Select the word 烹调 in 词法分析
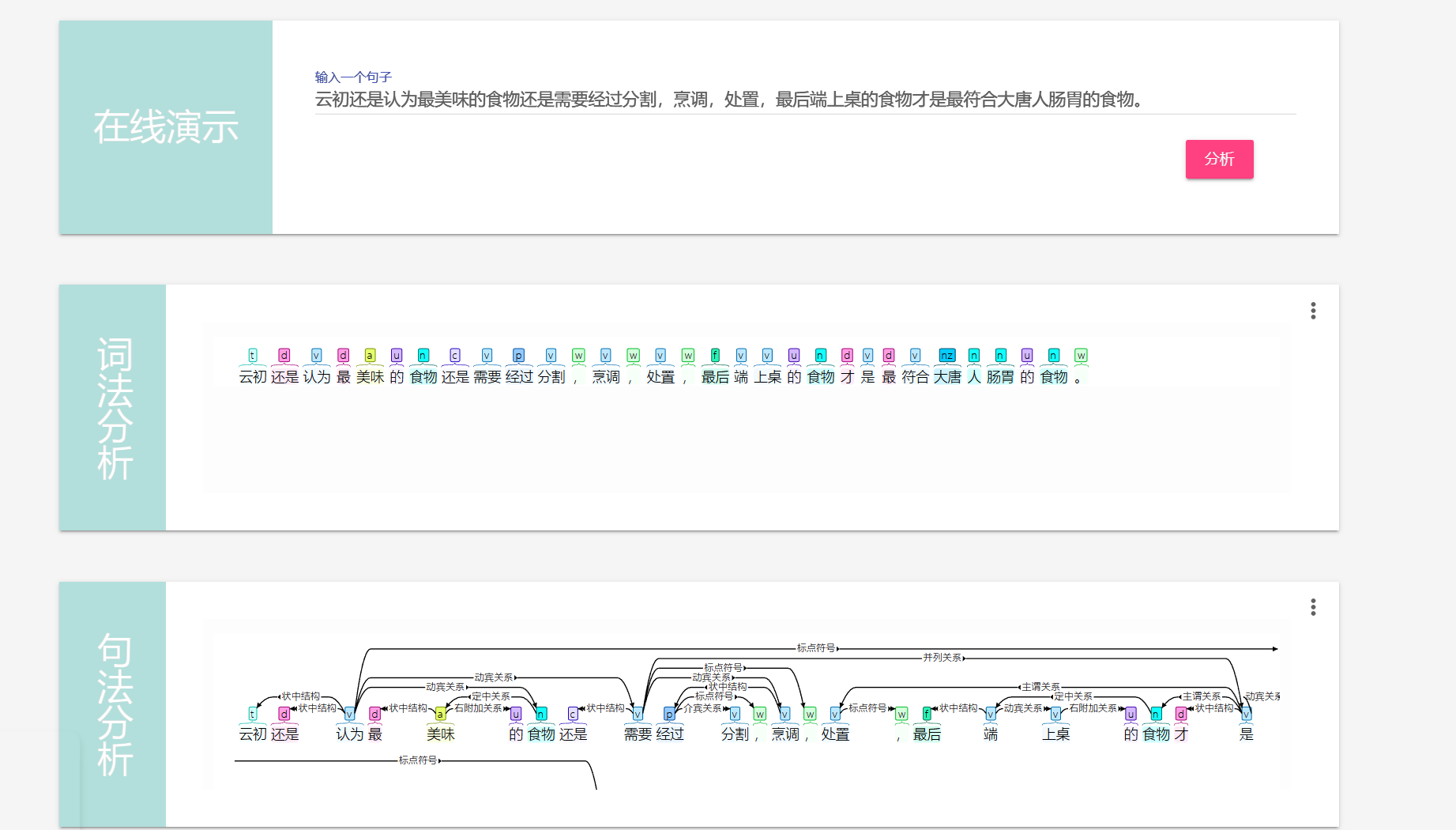Screen dimensions: 1456x830 (x=606, y=377)
